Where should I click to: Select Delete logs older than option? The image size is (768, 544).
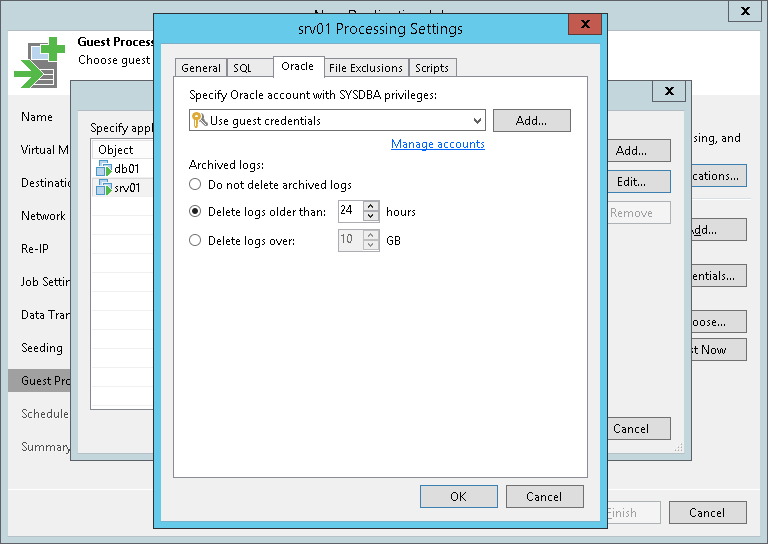(x=195, y=212)
